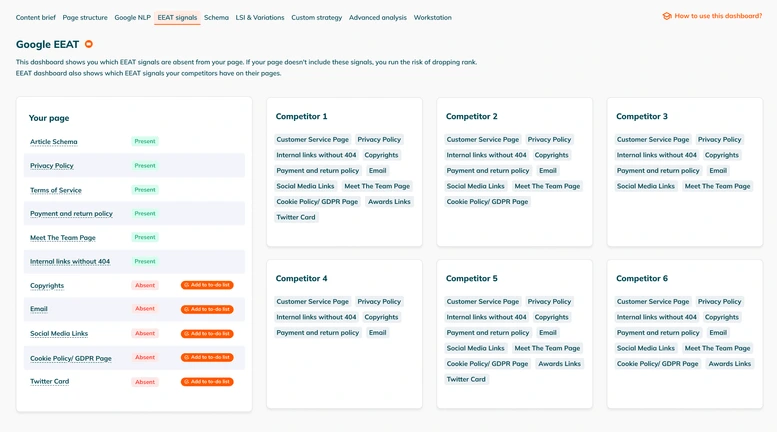Open the Custom strategy tab
Image resolution: width=777 pixels, height=432 pixels.
(x=316, y=17)
